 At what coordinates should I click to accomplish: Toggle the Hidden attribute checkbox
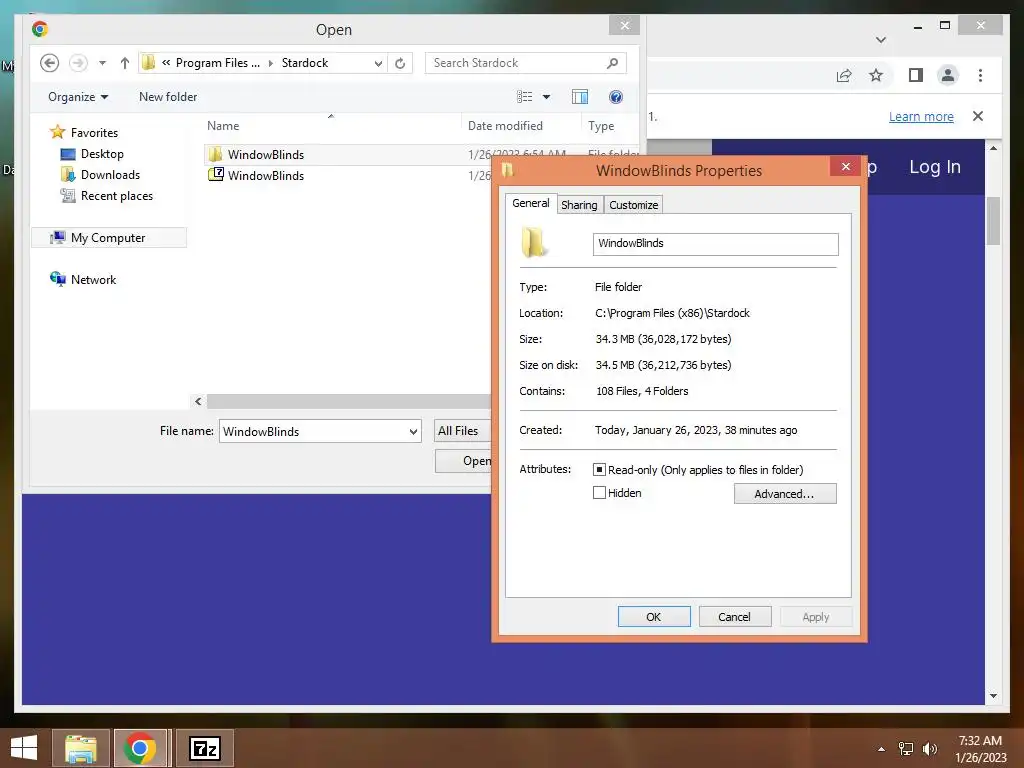pyautogui.click(x=600, y=492)
